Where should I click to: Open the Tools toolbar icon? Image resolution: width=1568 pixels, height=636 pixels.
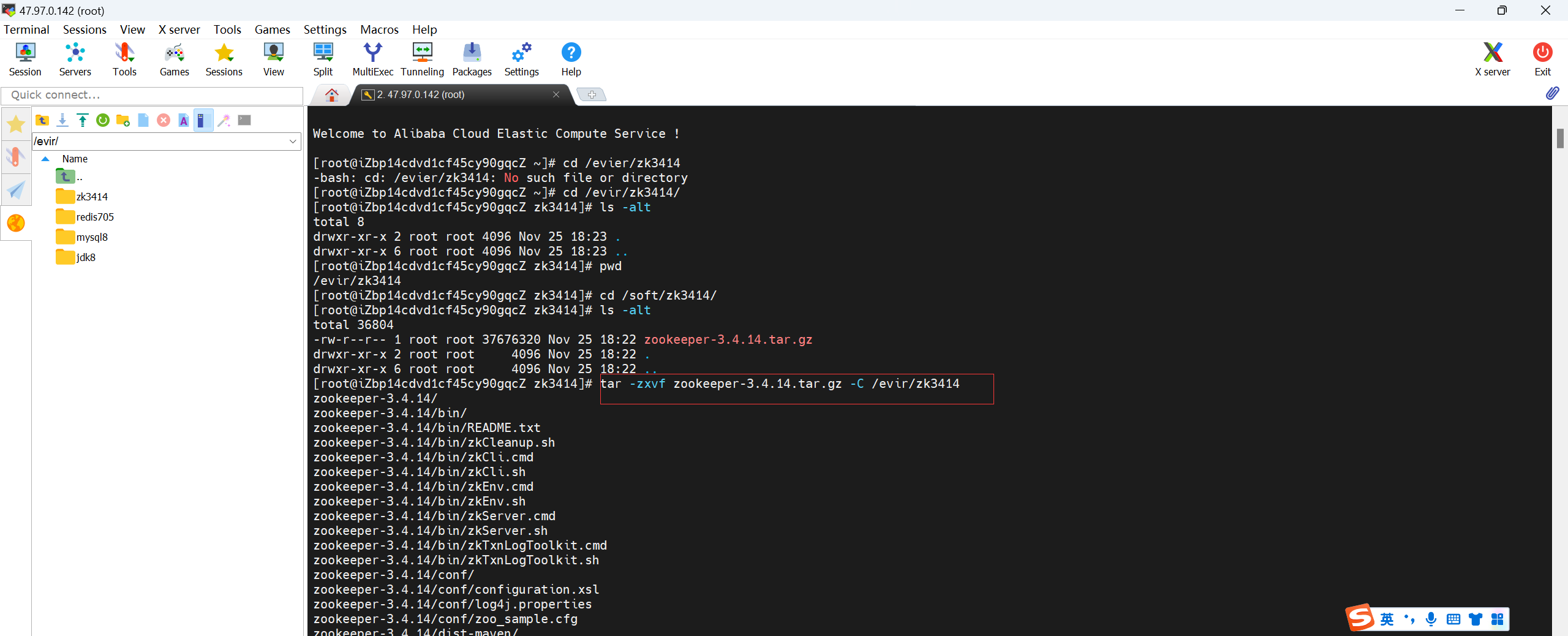coord(124,59)
